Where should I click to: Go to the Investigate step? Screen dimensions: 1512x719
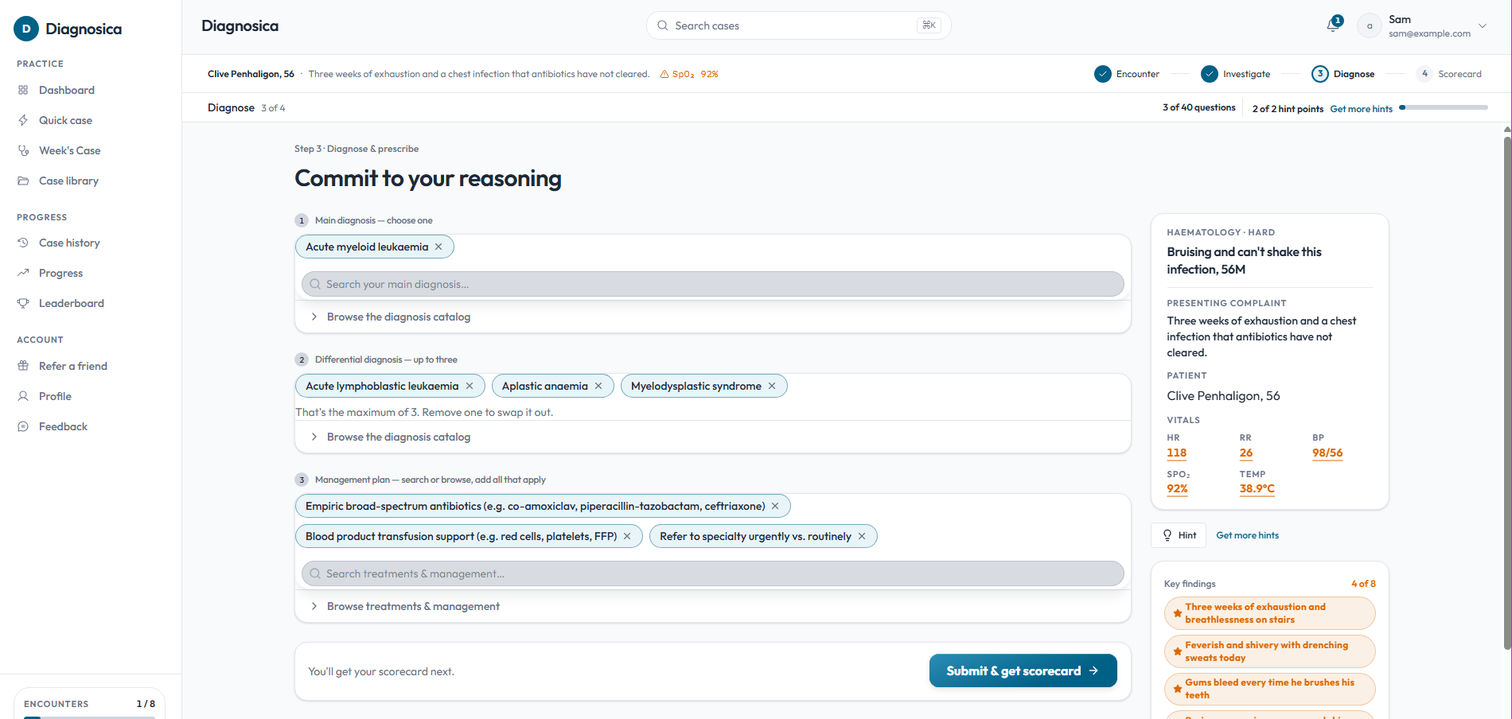click(x=1235, y=74)
